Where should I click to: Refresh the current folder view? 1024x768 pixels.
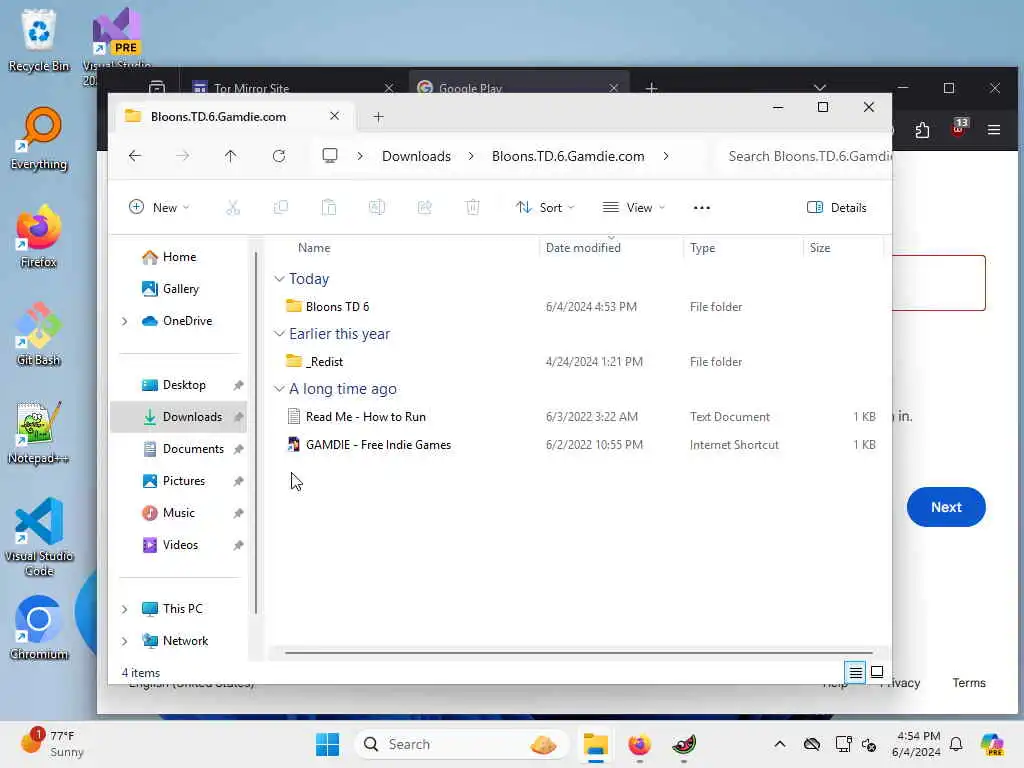click(x=279, y=156)
